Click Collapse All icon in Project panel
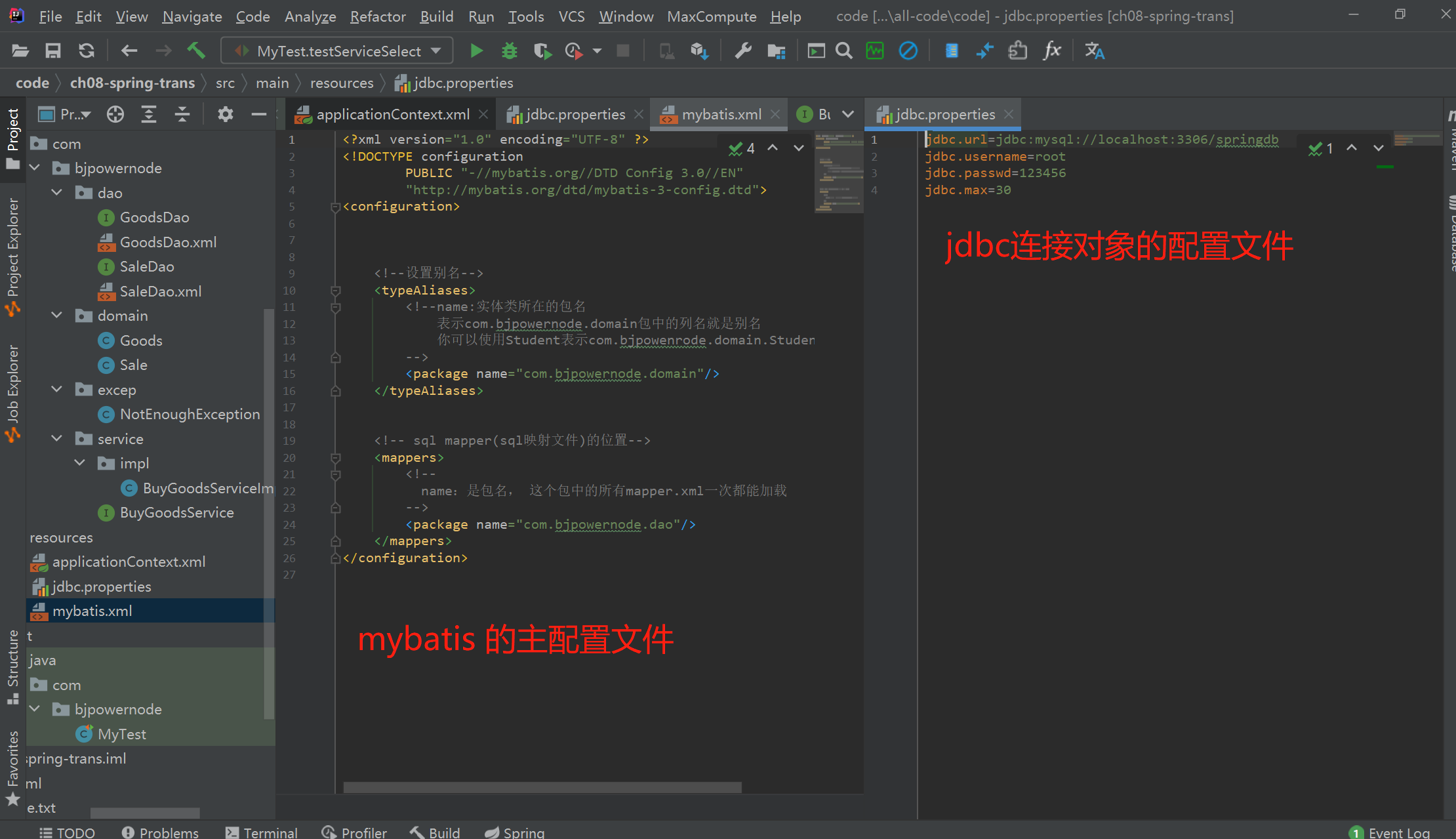1456x839 pixels. pos(182,114)
